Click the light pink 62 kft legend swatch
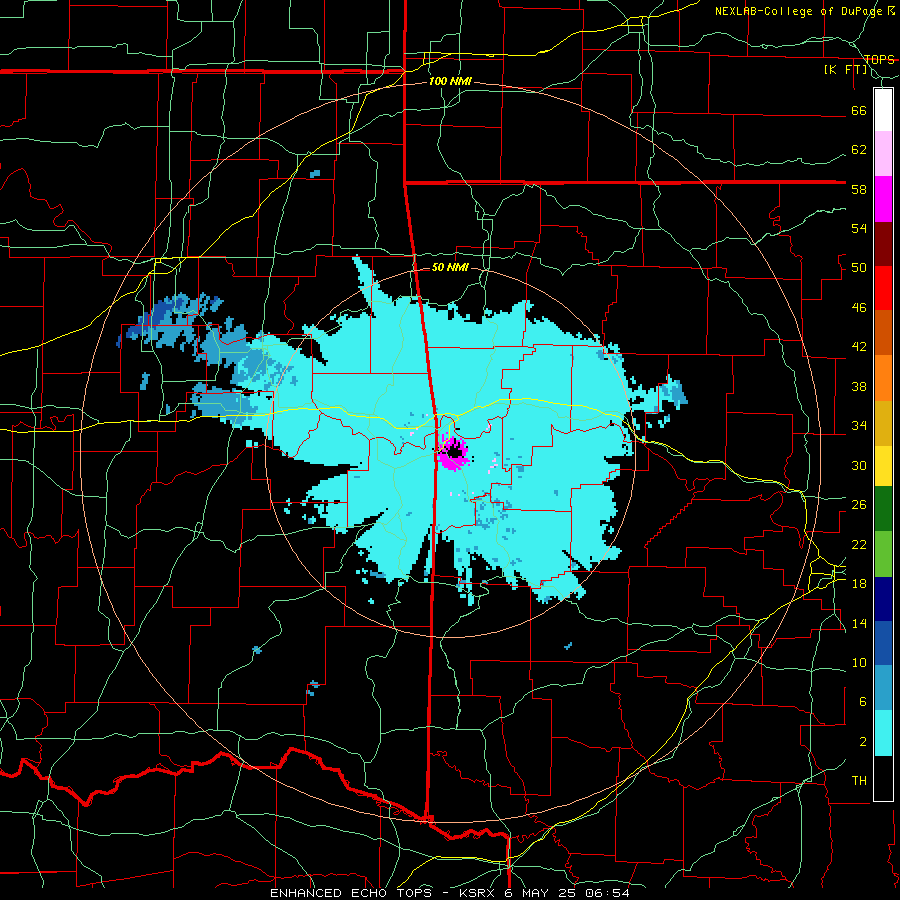The image size is (900, 900). coord(883,154)
